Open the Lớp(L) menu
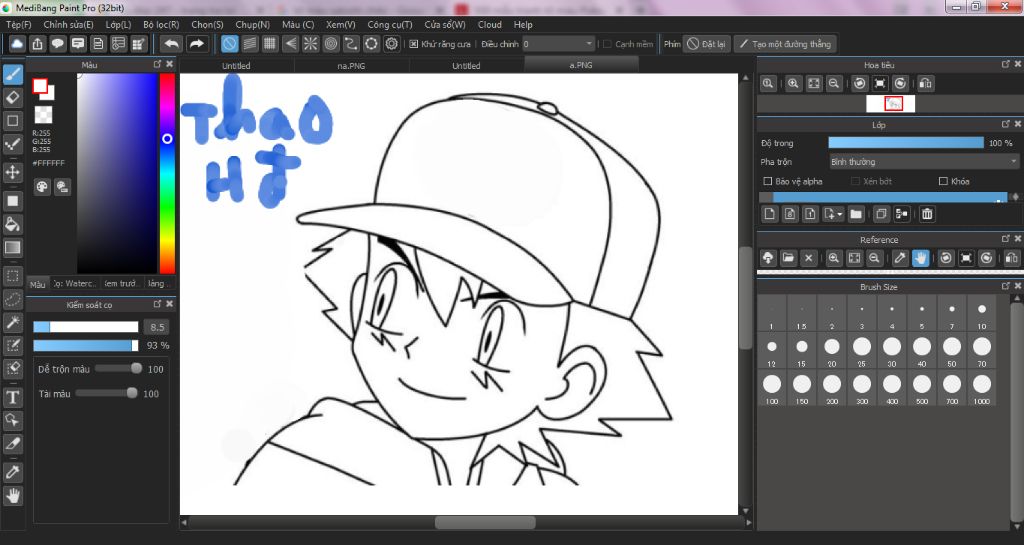1024x545 pixels. (118, 24)
